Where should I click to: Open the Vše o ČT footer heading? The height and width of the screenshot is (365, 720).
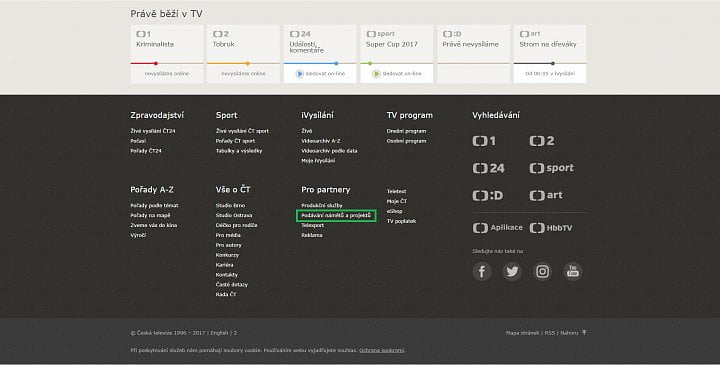pyautogui.click(x=233, y=190)
